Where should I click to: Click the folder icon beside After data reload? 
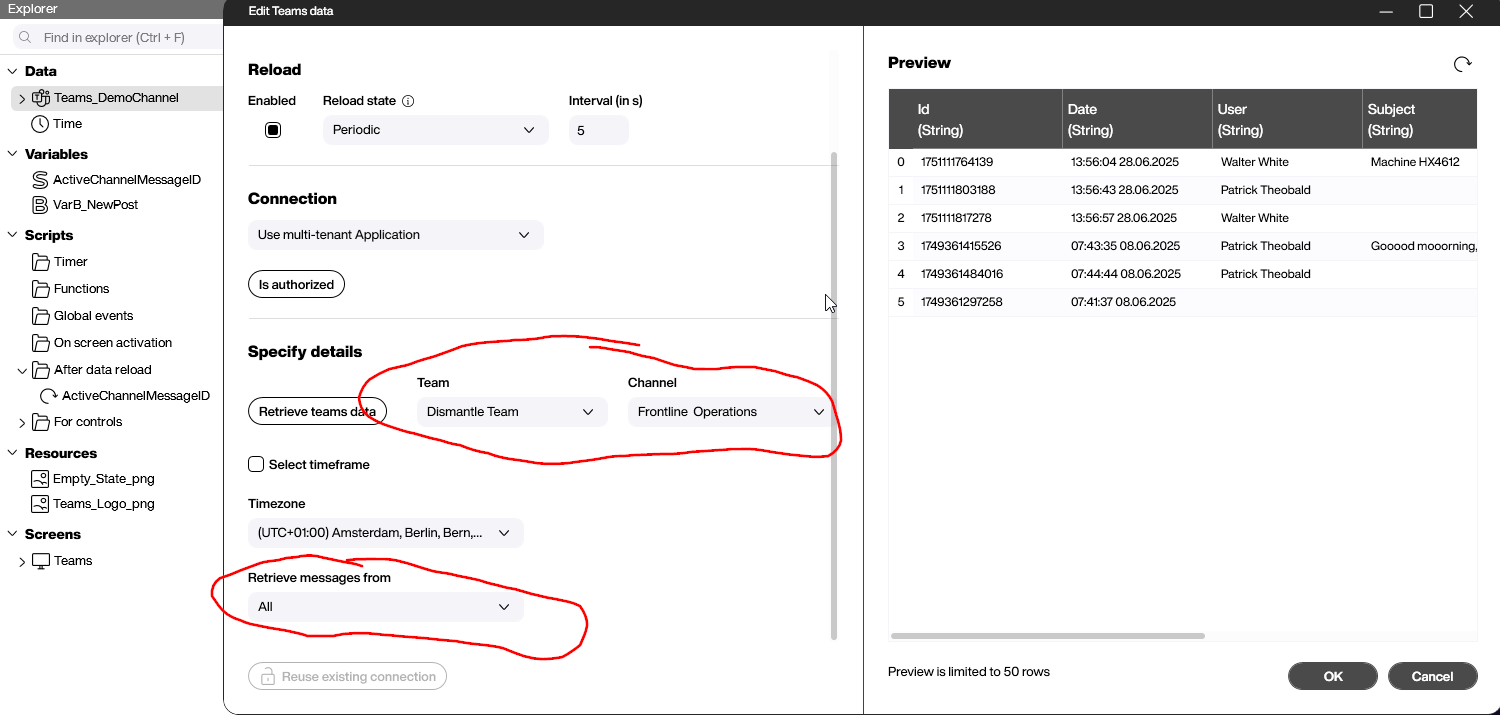40,370
